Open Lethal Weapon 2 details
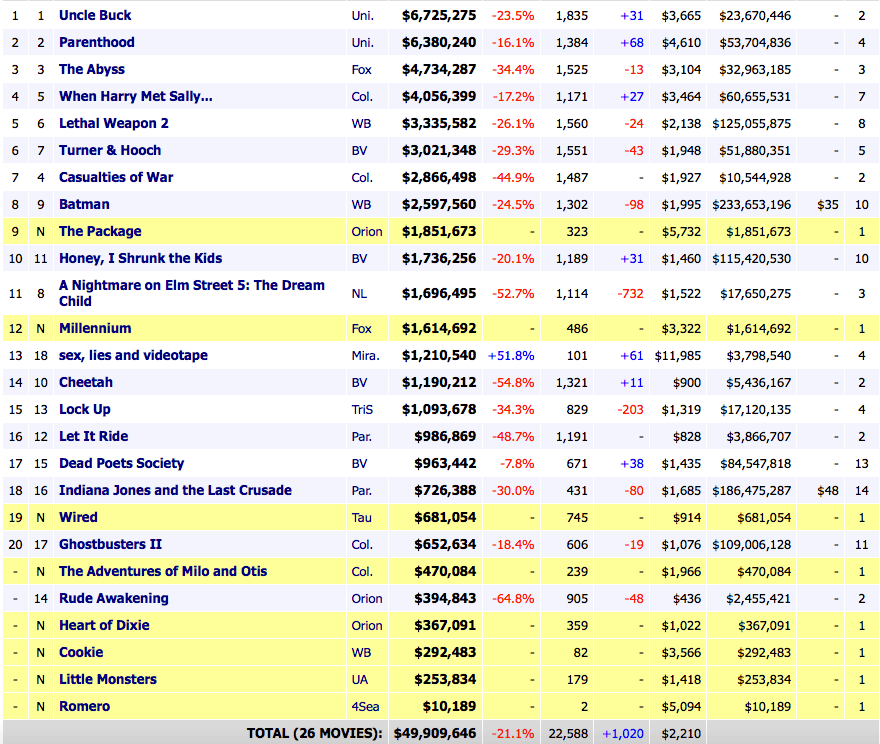This screenshot has width=880, height=744. click(113, 123)
